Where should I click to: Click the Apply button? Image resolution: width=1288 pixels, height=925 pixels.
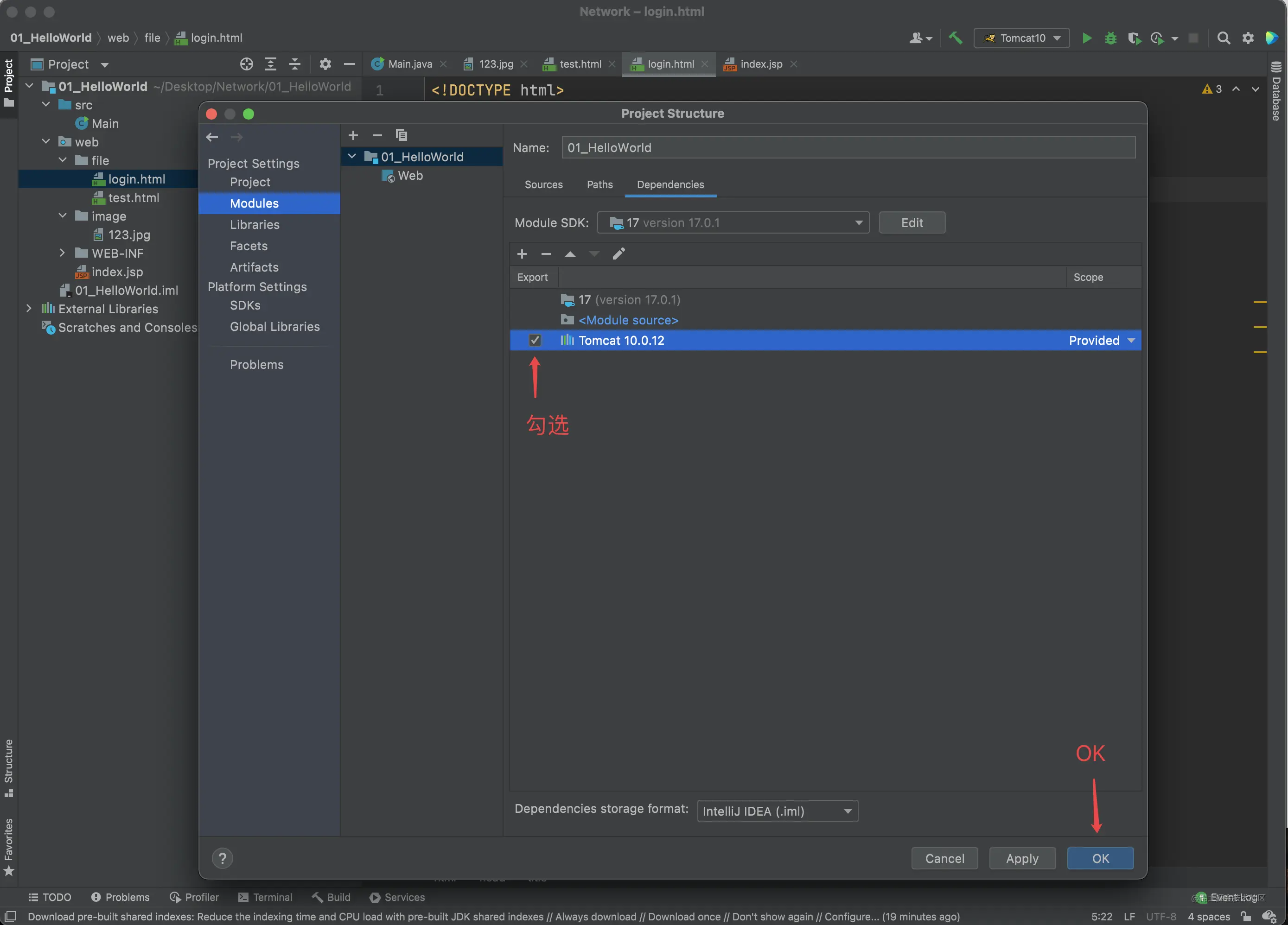[1022, 858]
